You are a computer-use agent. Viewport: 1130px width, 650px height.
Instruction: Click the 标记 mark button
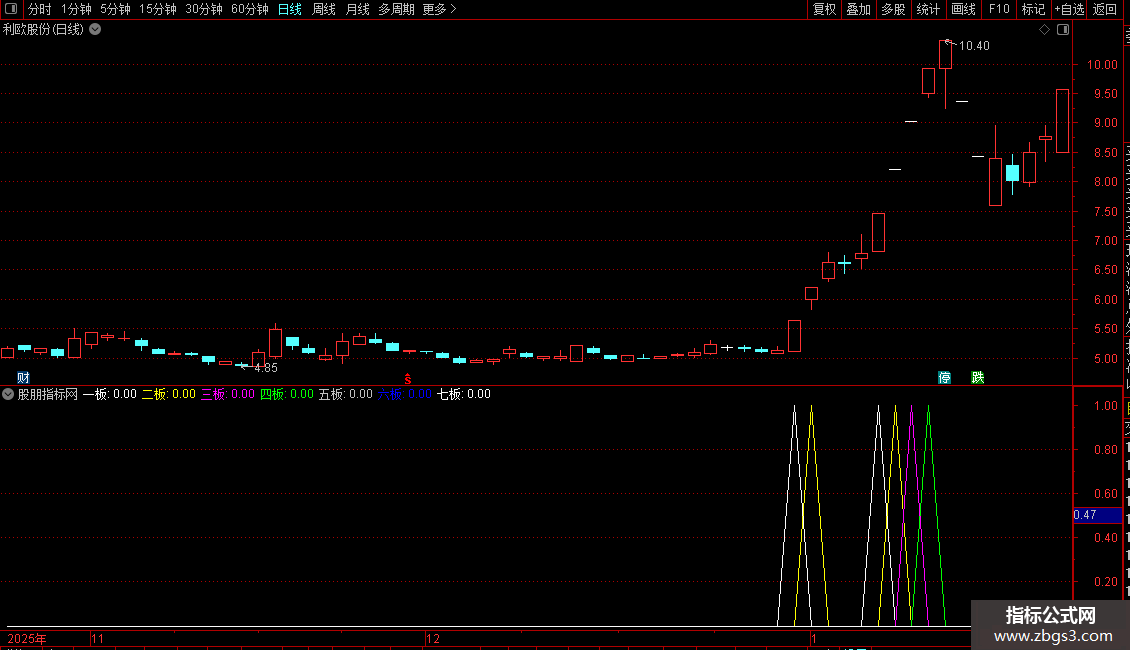point(1033,9)
